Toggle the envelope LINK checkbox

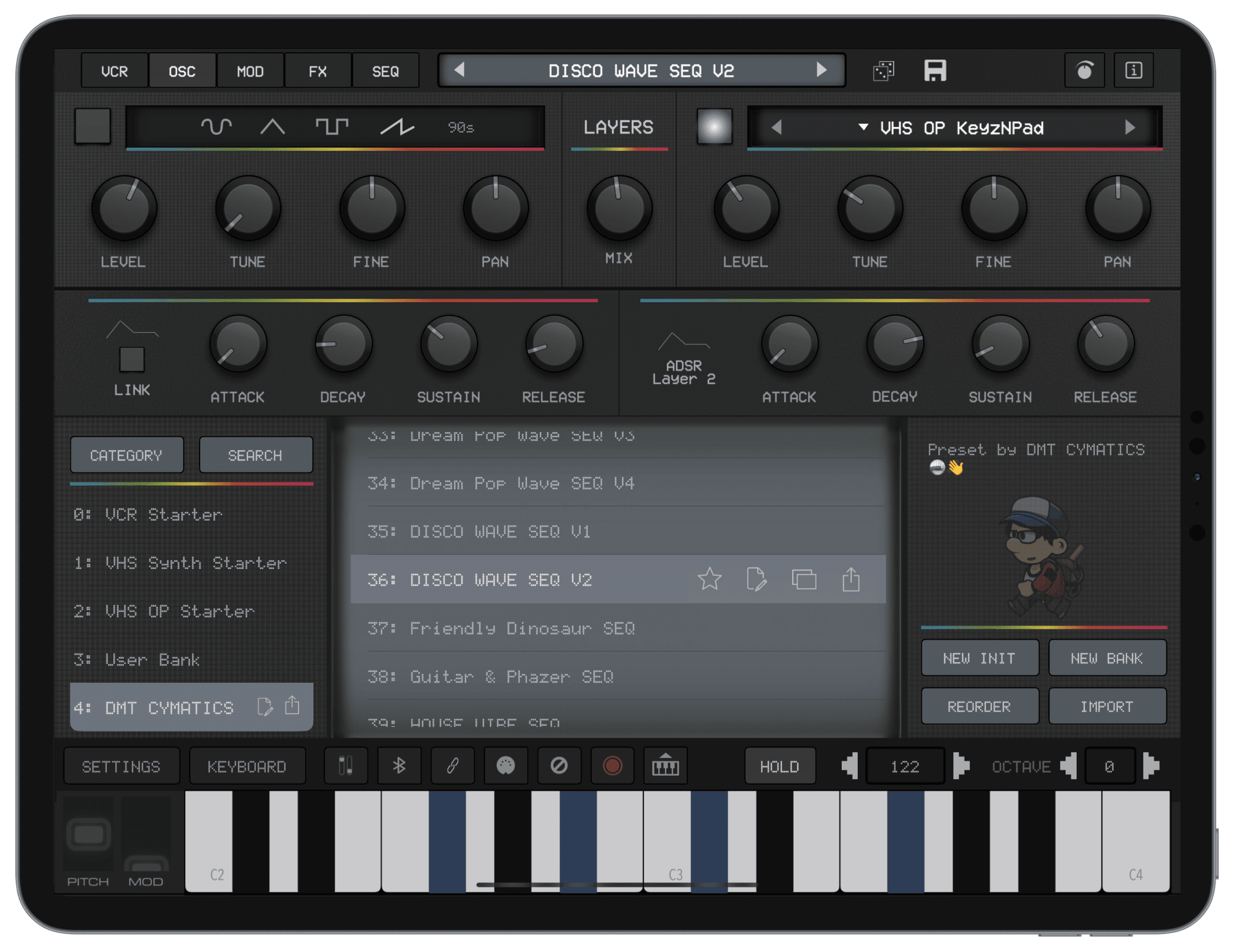coord(131,359)
